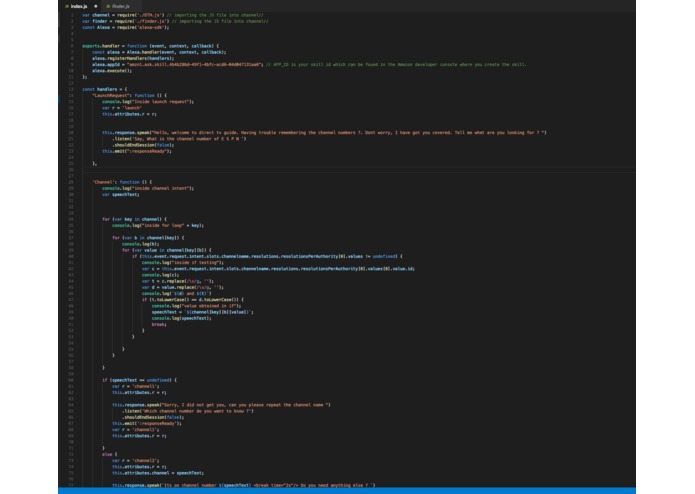Click the 'var speechText;' line

pos(121,194)
